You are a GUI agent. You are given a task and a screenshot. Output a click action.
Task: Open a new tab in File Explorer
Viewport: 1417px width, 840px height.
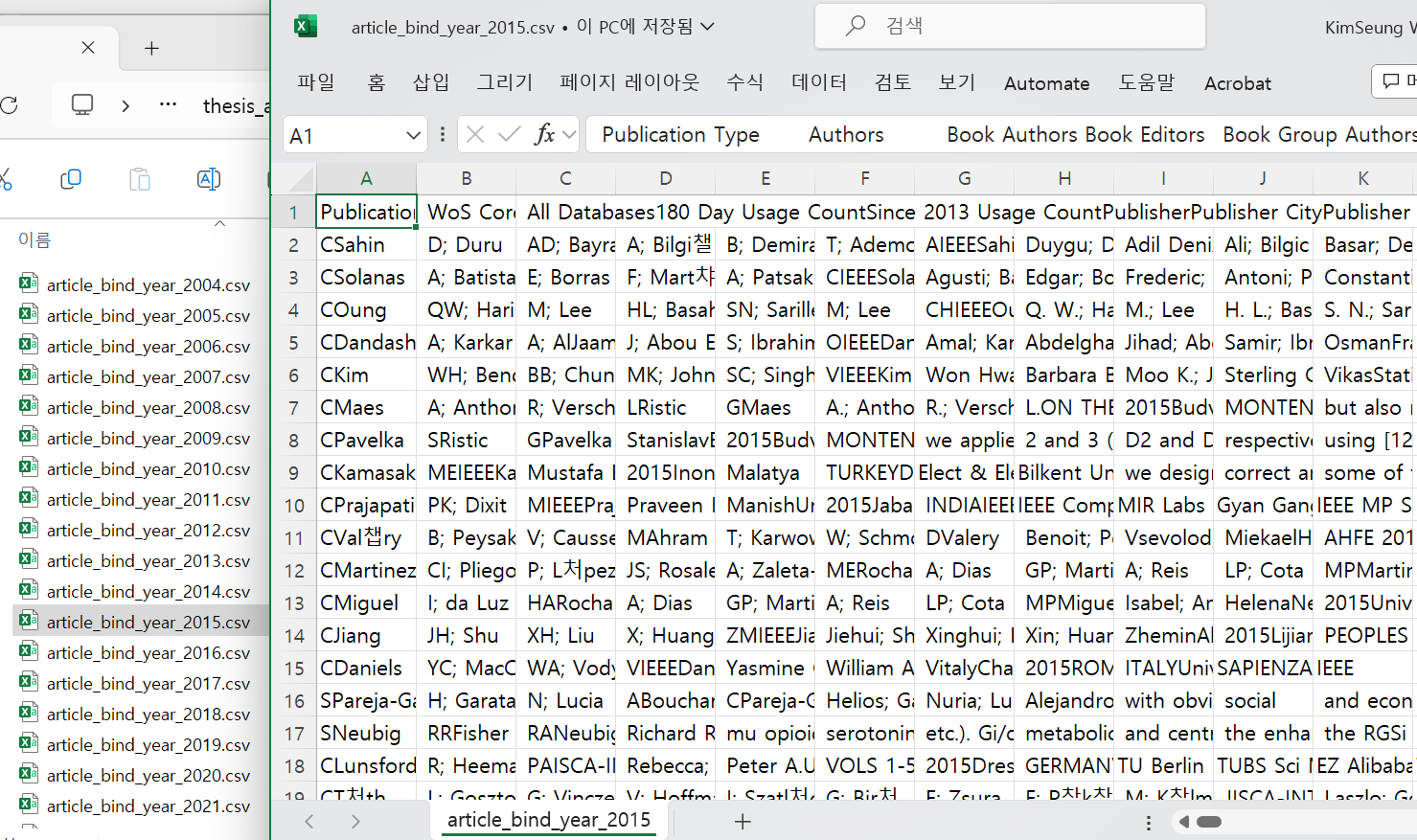[x=152, y=47]
